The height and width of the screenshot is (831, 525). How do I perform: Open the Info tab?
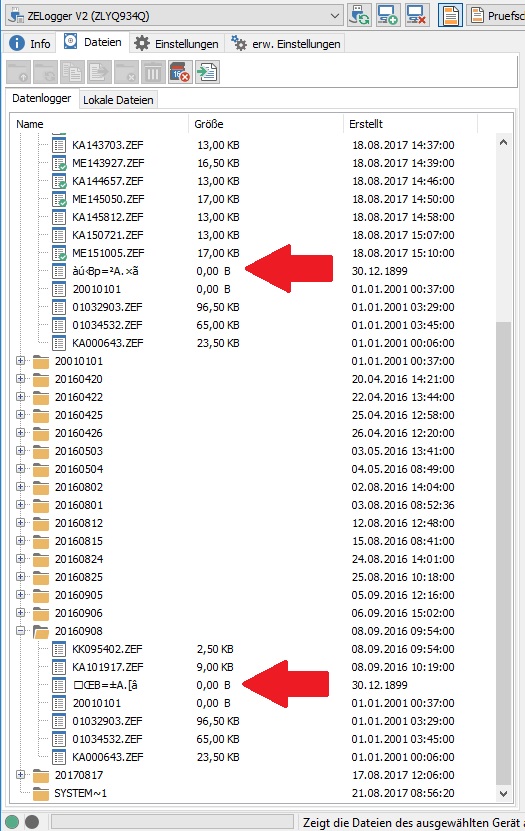30,43
